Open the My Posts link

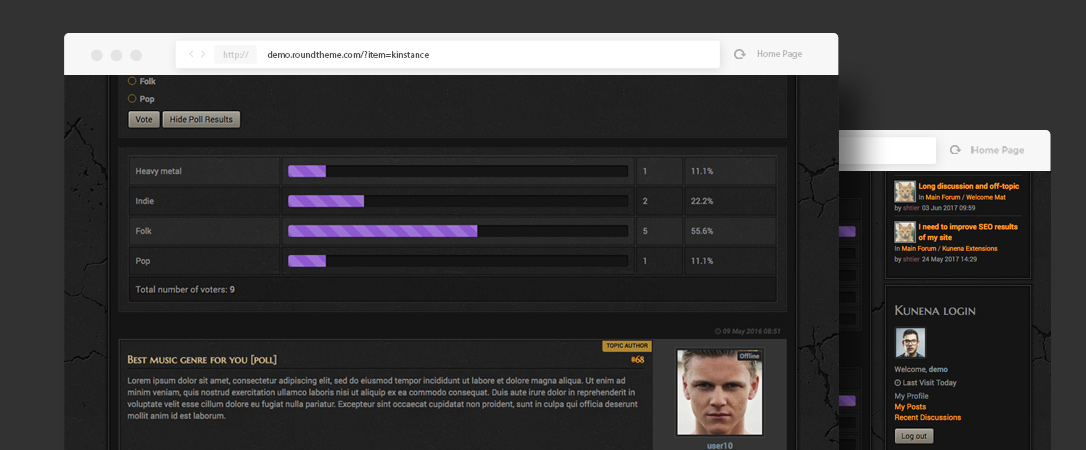coord(910,407)
